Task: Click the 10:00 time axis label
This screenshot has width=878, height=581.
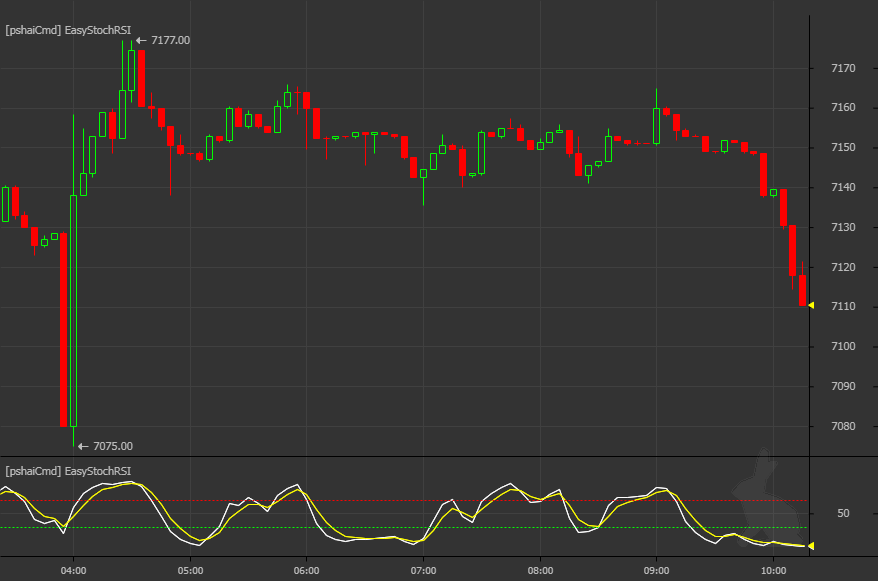Action: click(773, 571)
